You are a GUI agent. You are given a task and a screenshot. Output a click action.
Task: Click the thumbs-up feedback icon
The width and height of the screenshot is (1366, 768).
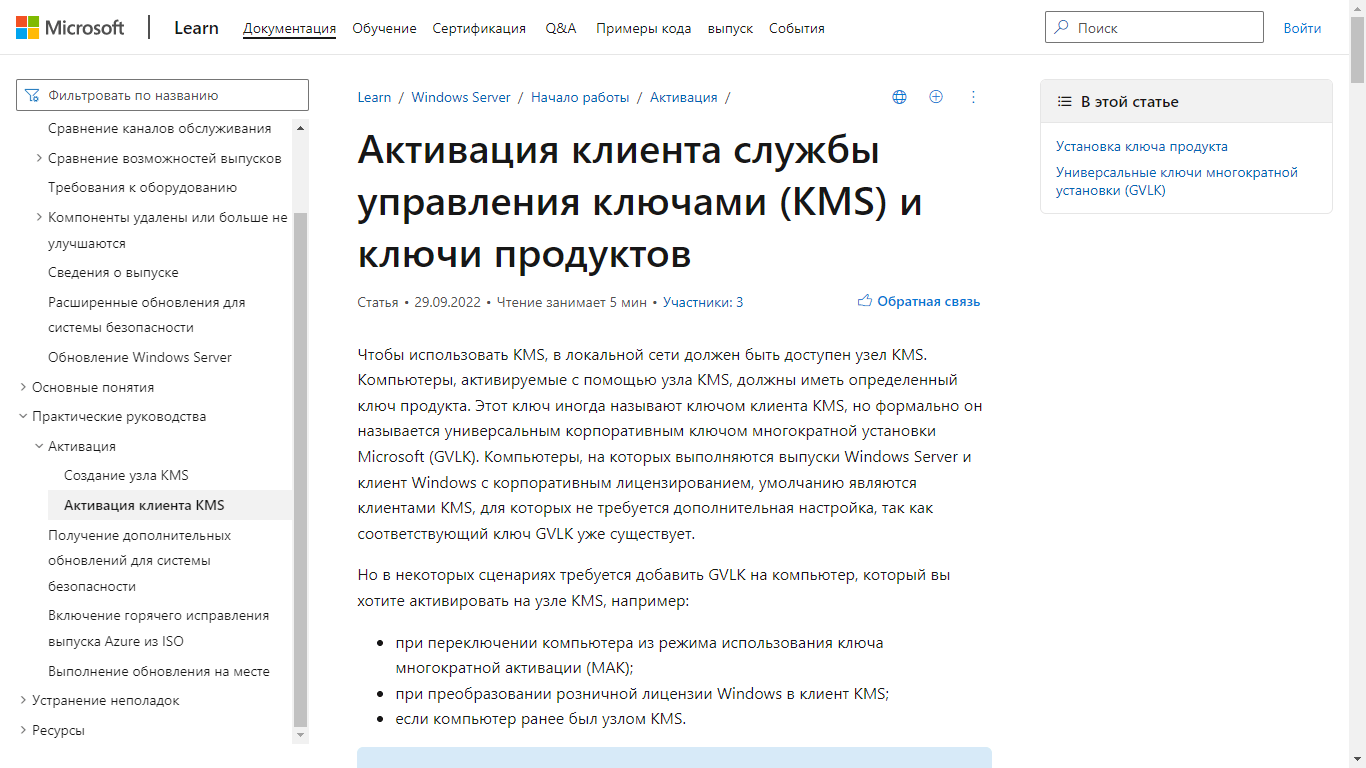click(x=865, y=301)
